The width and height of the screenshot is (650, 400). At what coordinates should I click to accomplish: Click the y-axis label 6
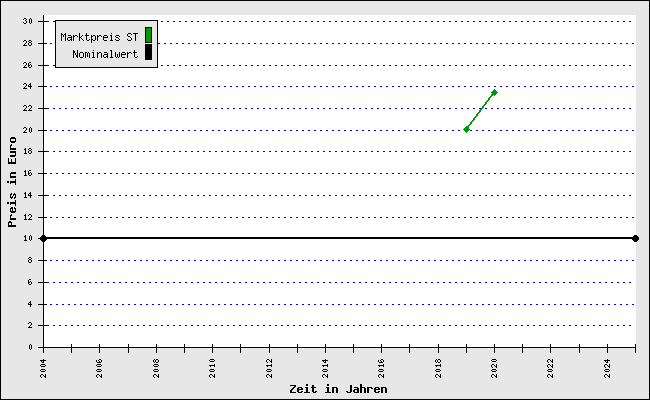click(30, 282)
